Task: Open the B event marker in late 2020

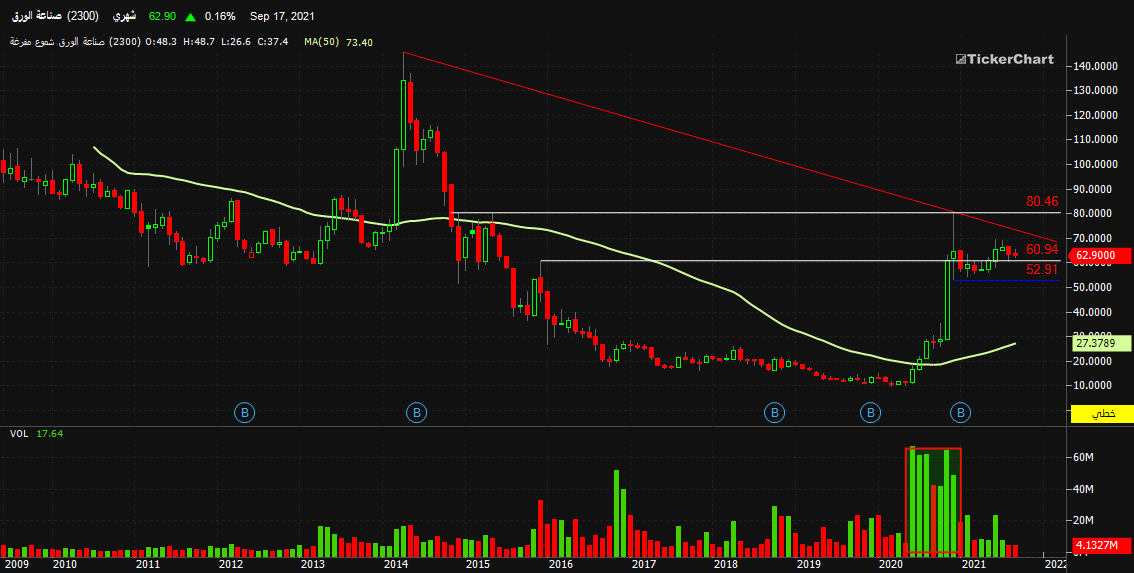Action: click(x=960, y=413)
